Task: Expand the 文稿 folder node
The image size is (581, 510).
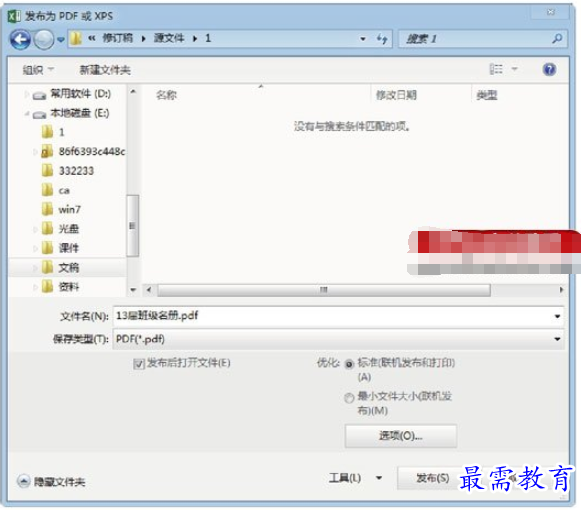Action: [36, 268]
